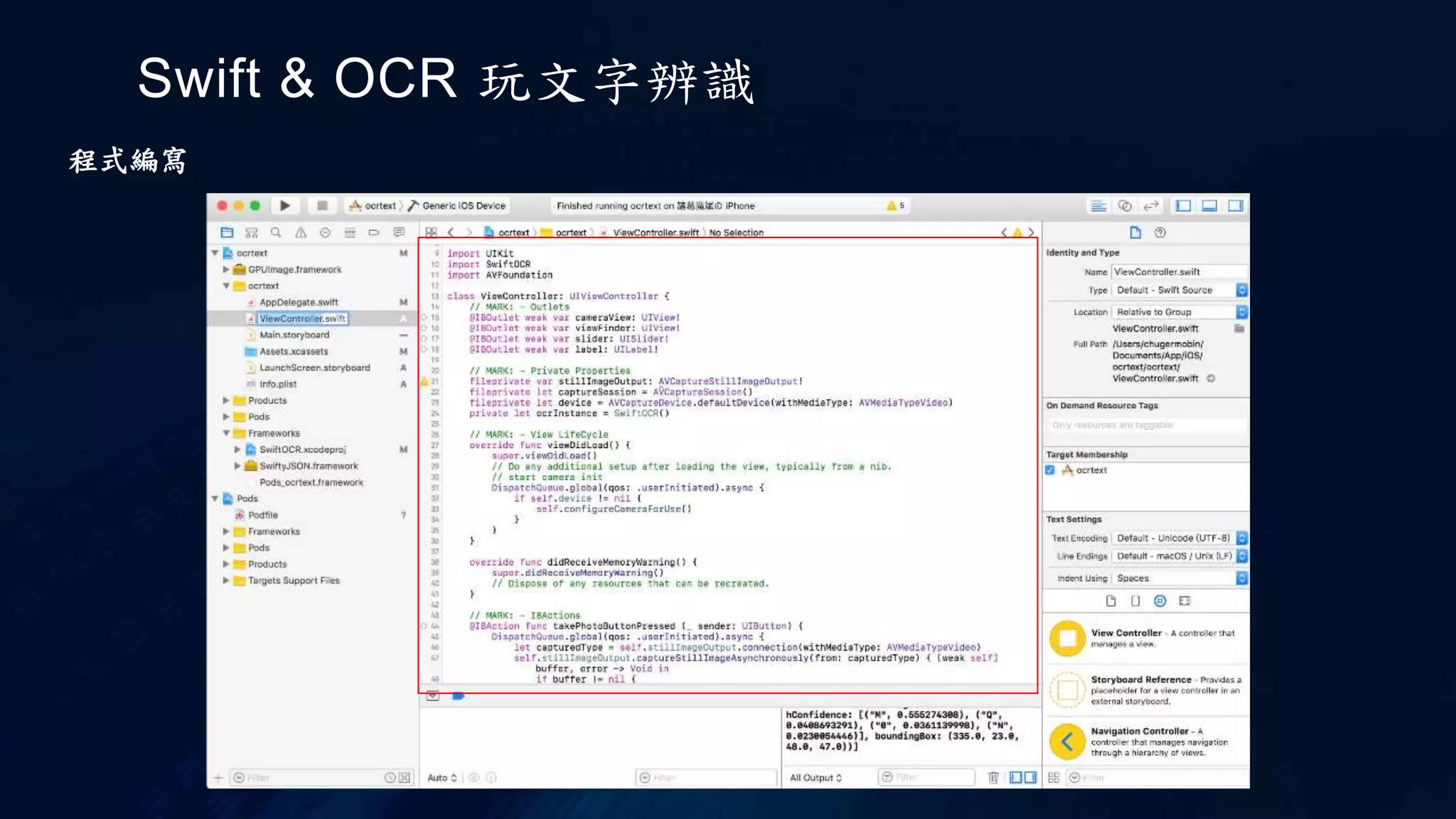Viewport: 1456px width, 819px height.
Task: Select the Navigation Controller library object
Action: pyautogui.click(x=1146, y=742)
